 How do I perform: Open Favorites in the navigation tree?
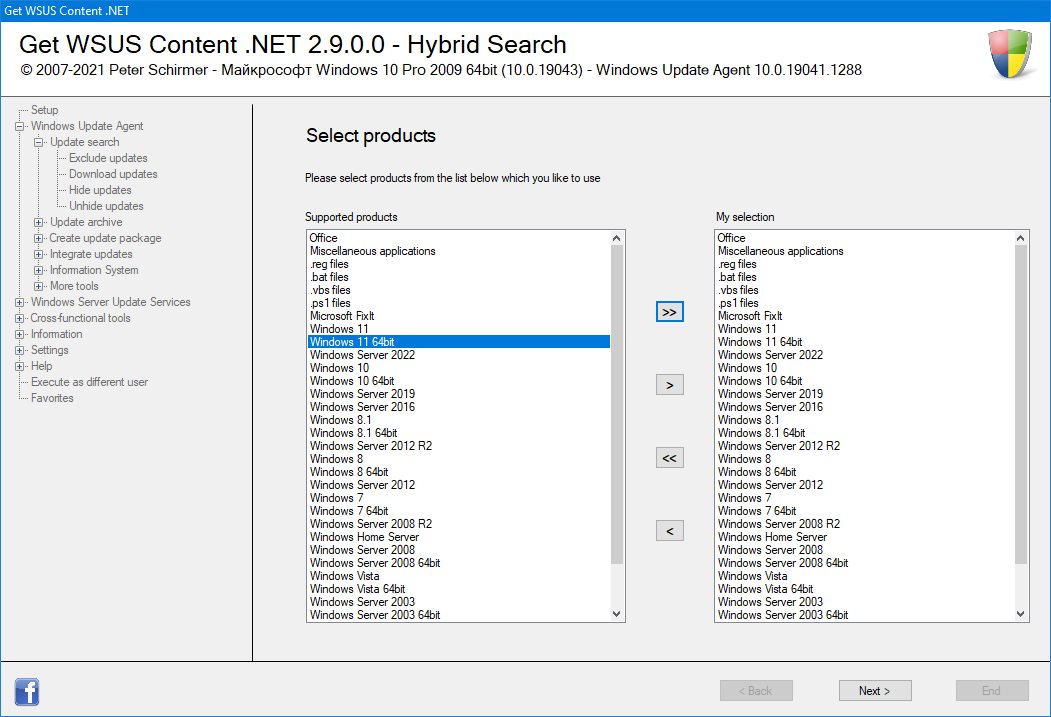[x=52, y=398]
